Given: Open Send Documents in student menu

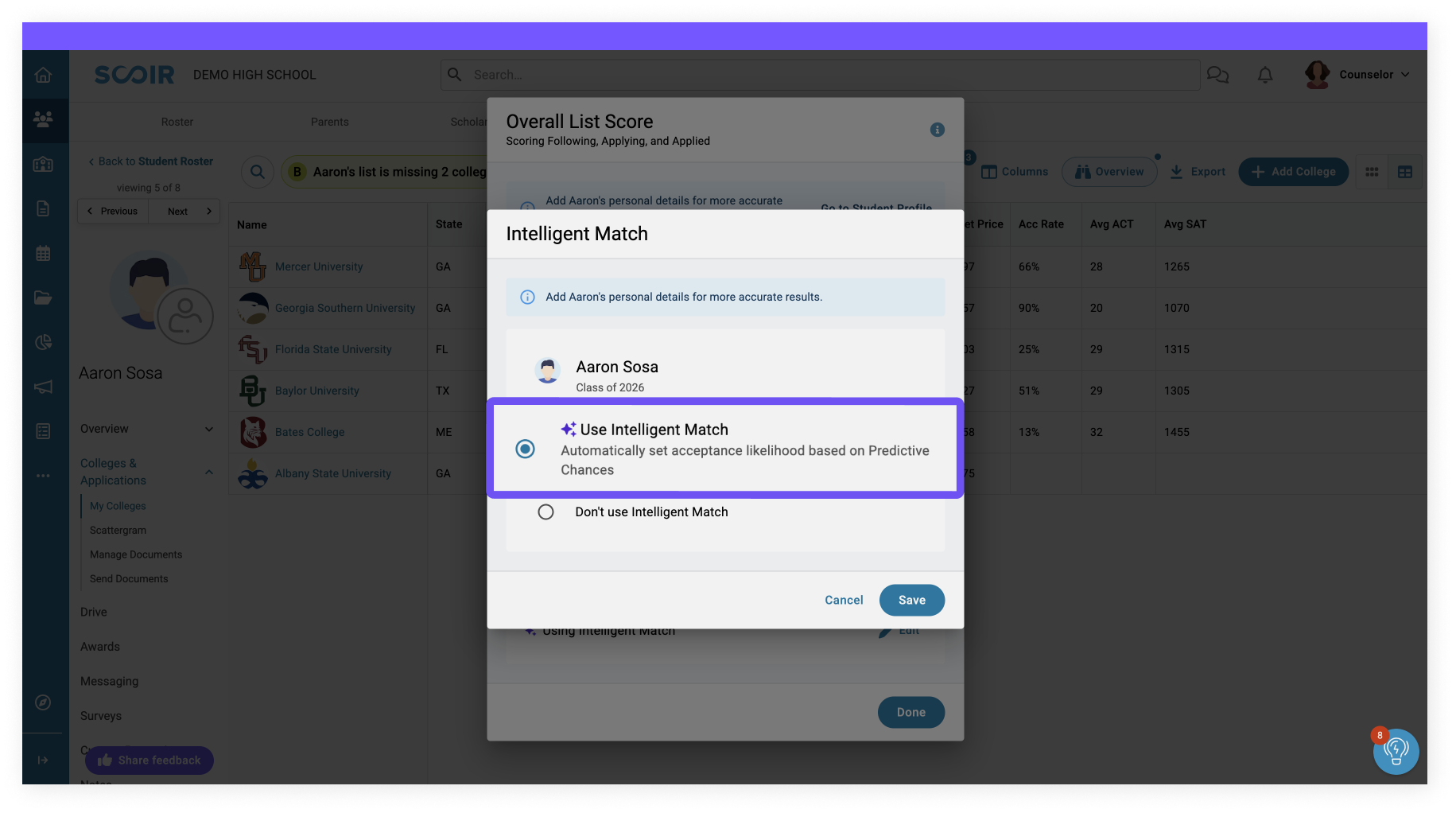Looking at the screenshot, I should pyautogui.click(x=129, y=579).
